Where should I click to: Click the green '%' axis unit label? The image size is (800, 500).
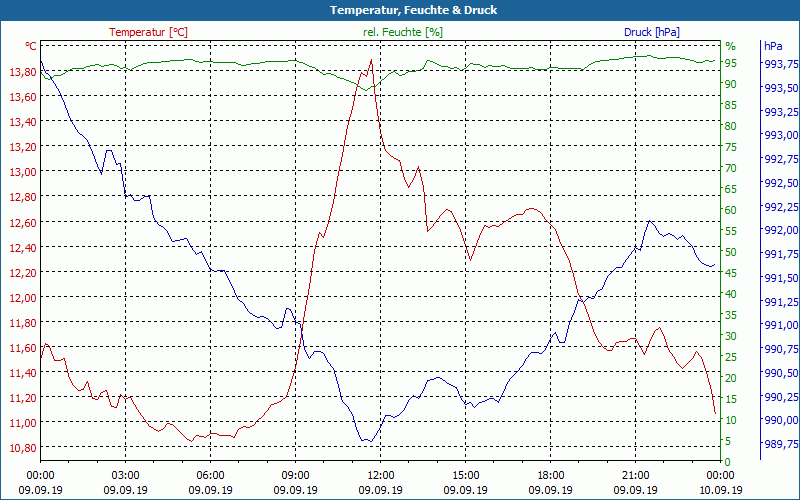click(x=731, y=46)
